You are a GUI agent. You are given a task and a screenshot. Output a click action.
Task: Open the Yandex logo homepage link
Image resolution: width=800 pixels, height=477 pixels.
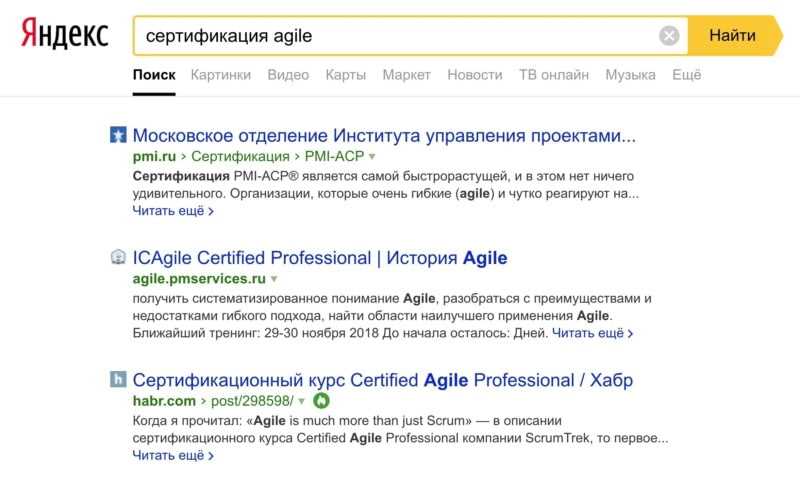[65, 34]
